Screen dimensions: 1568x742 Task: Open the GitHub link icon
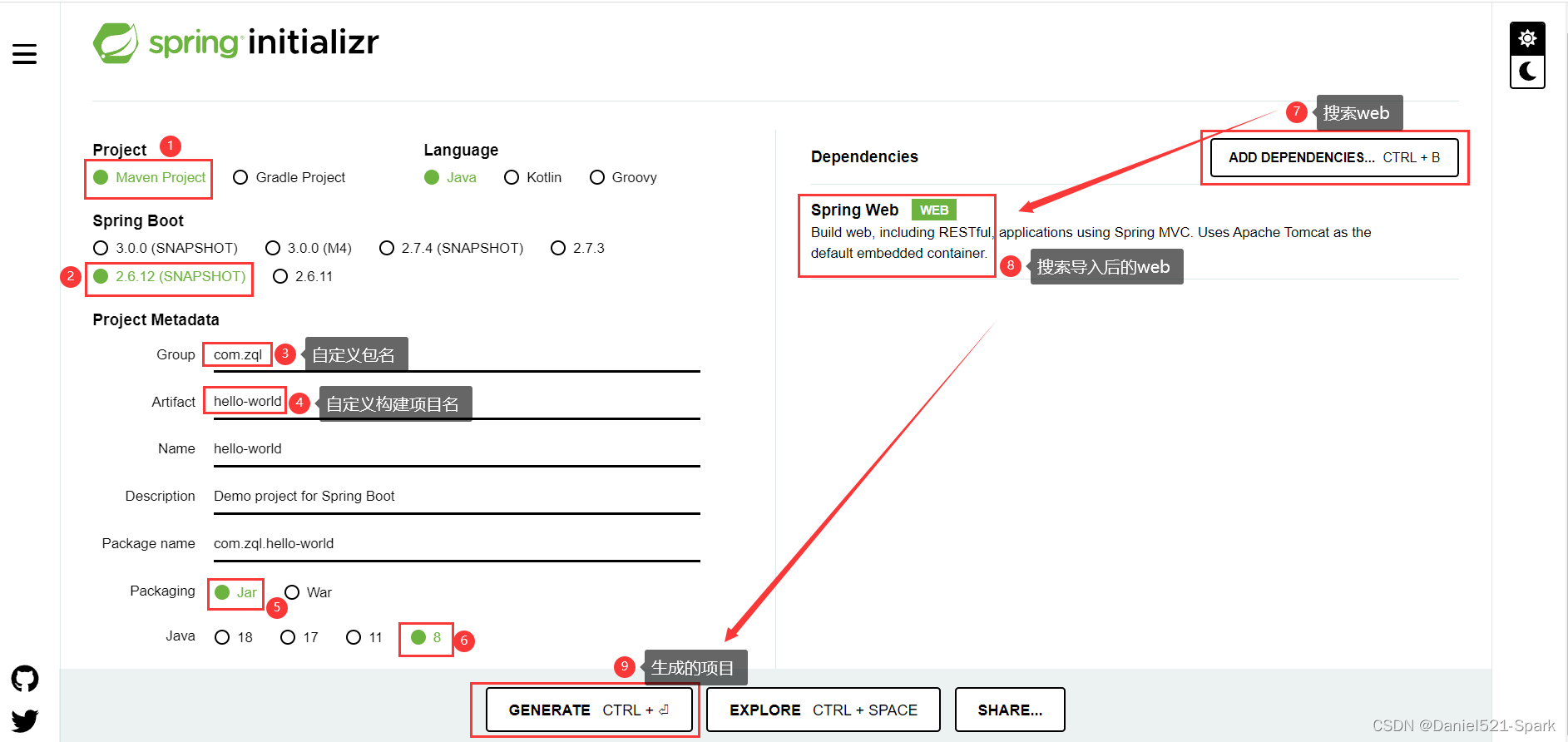(x=25, y=679)
